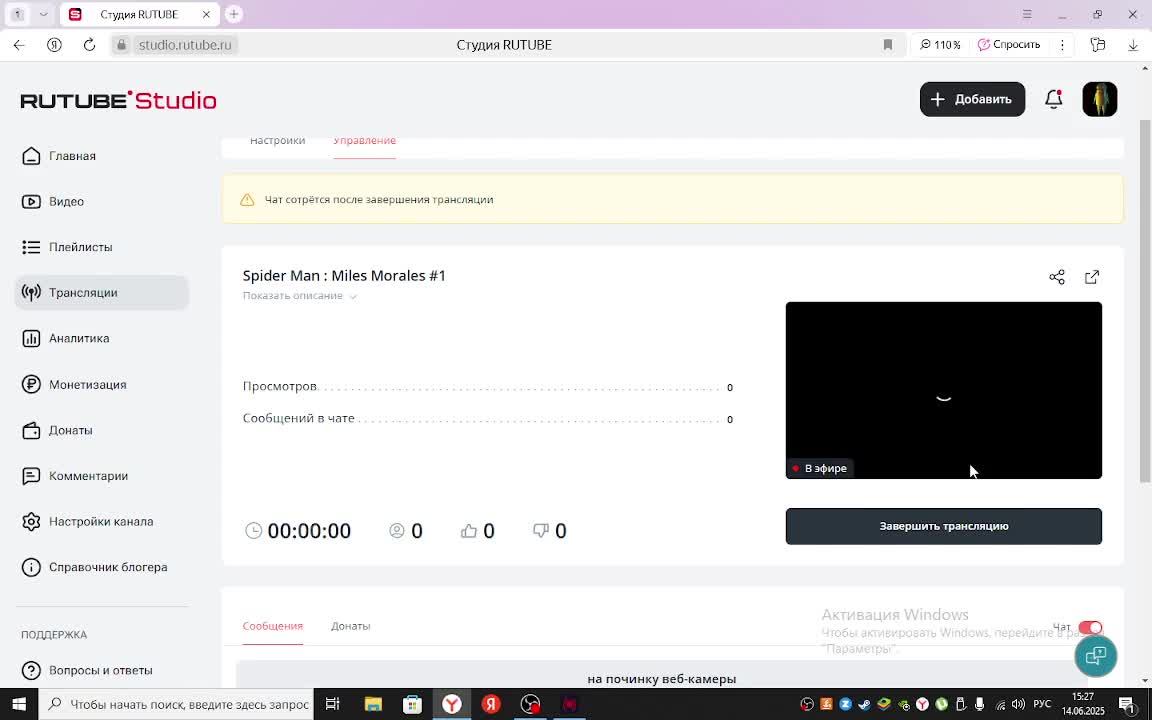Click the Yandex home button in toolbar
Screen dimensions: 1152x720
[54, 45]
